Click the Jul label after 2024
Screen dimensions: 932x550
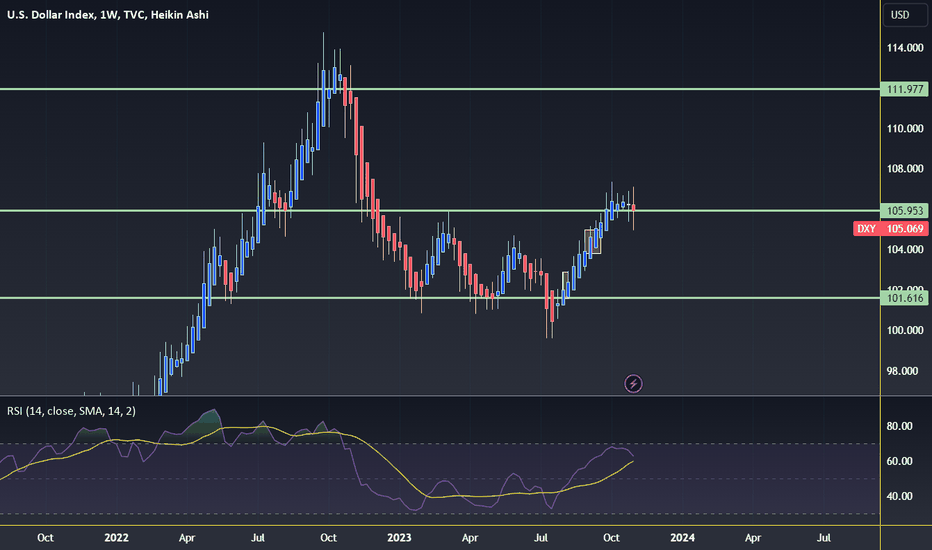tap(823, 538)
